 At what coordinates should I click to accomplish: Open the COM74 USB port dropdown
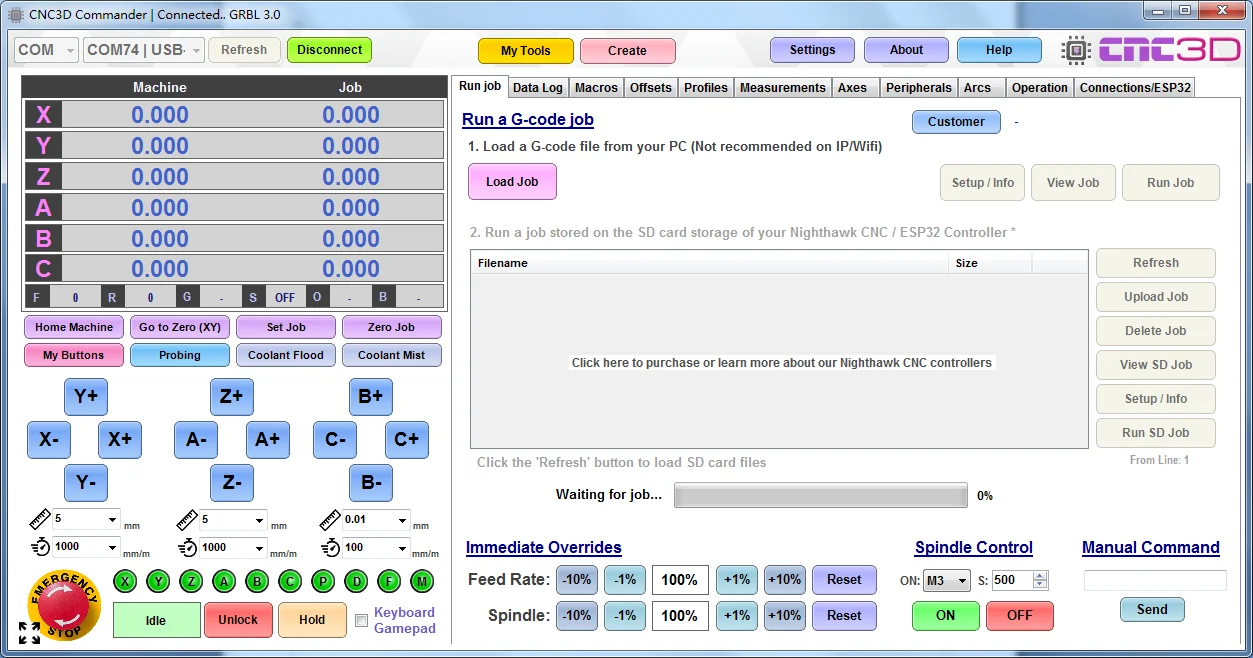(x=144, y=50)
